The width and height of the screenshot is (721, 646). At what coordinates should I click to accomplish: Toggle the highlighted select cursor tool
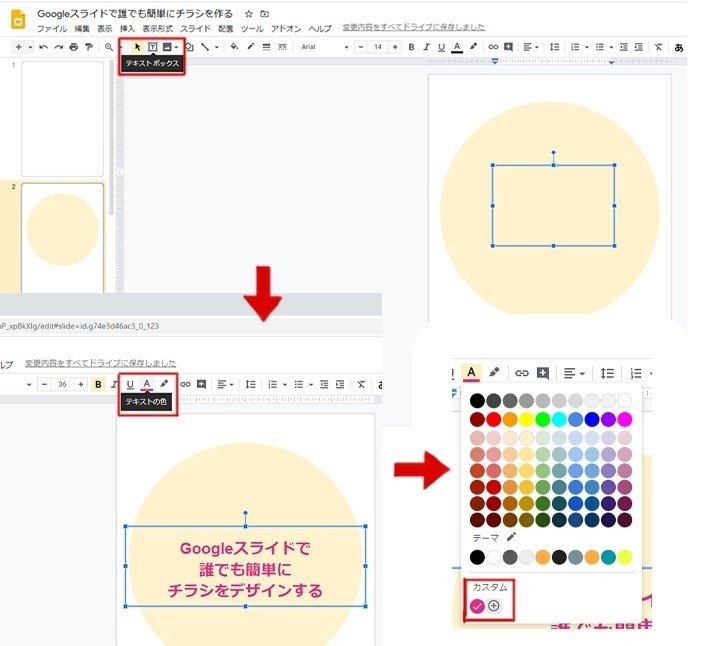137,47
